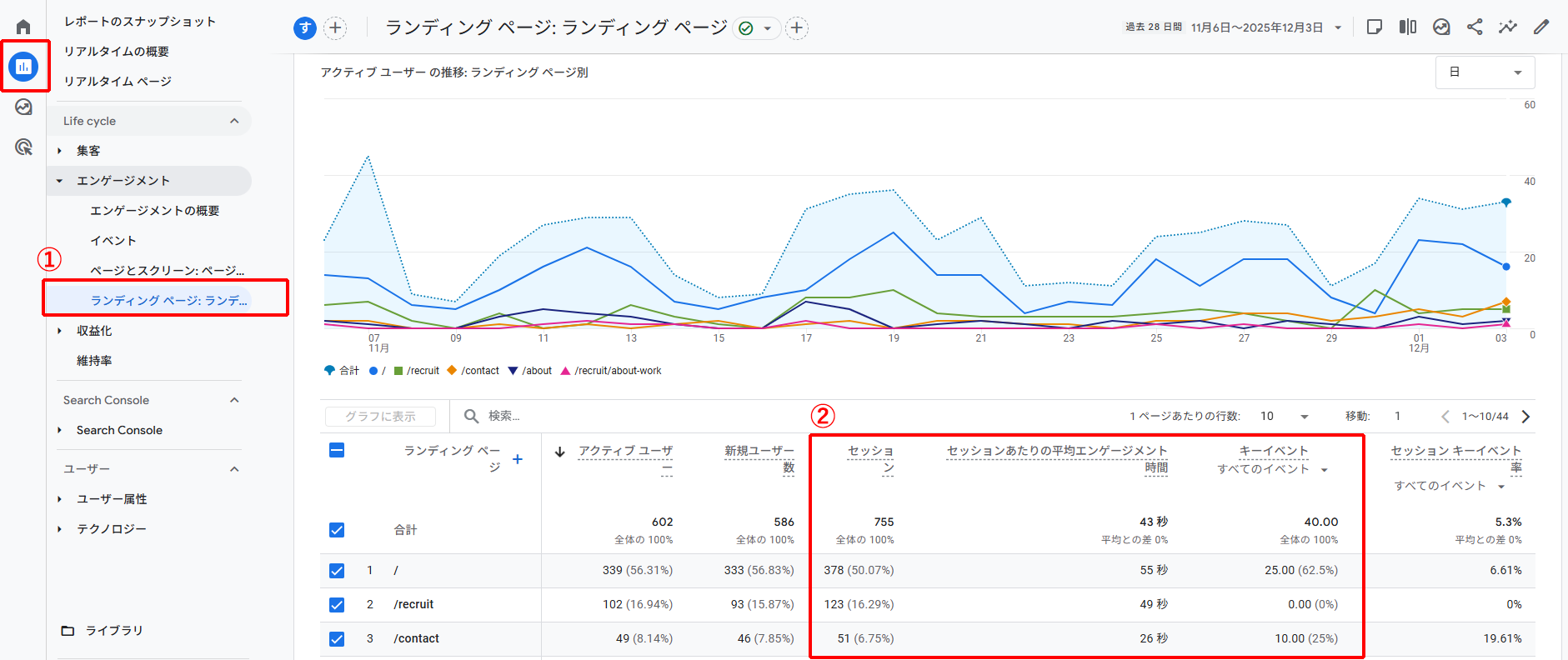The width and height of the screenshot is (1568, 660).
Task: Add filter with plus after report title
Action: pos(797,28)
